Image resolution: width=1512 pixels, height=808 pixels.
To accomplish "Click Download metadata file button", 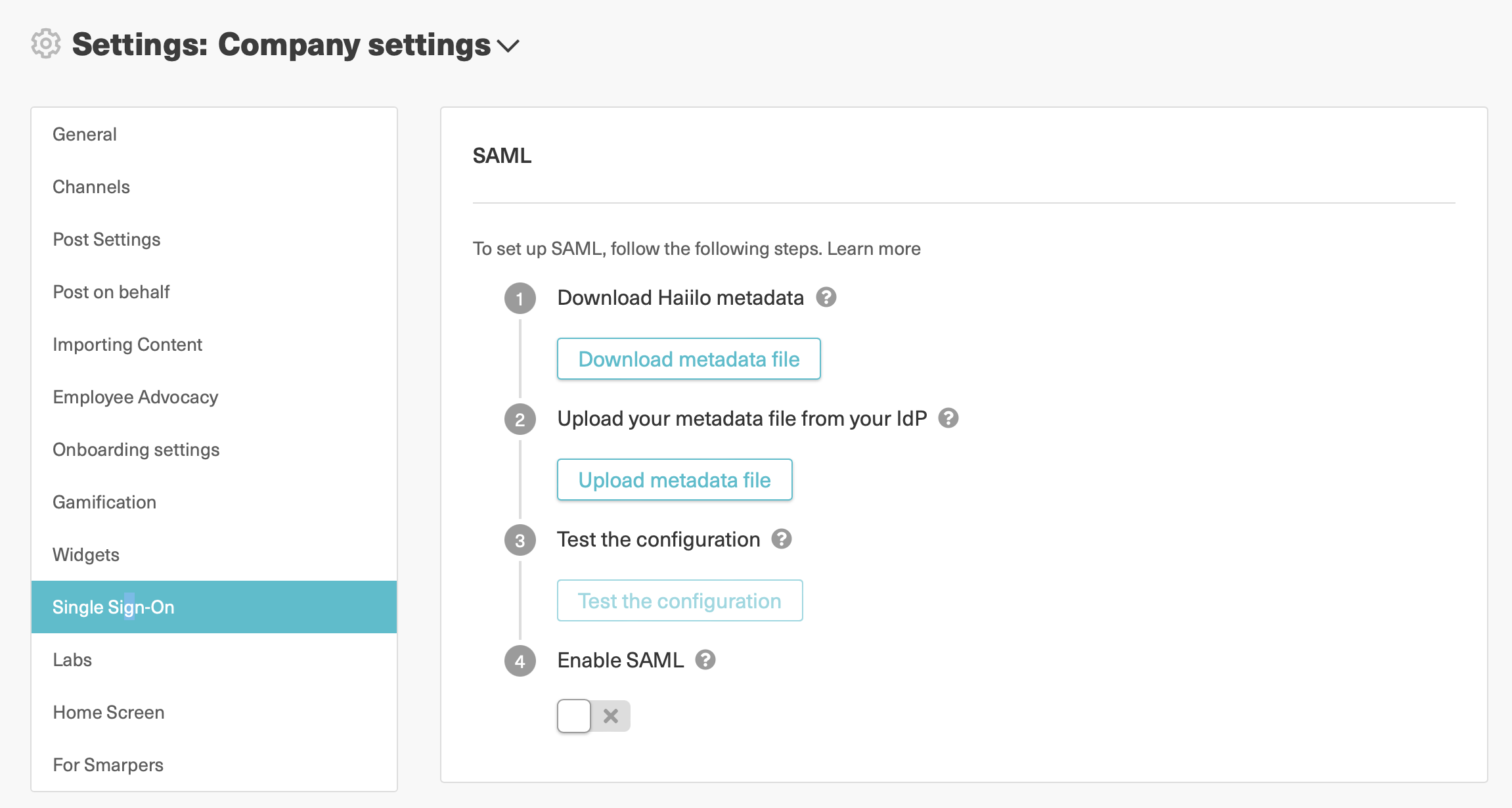I will (x=688, y=359).
